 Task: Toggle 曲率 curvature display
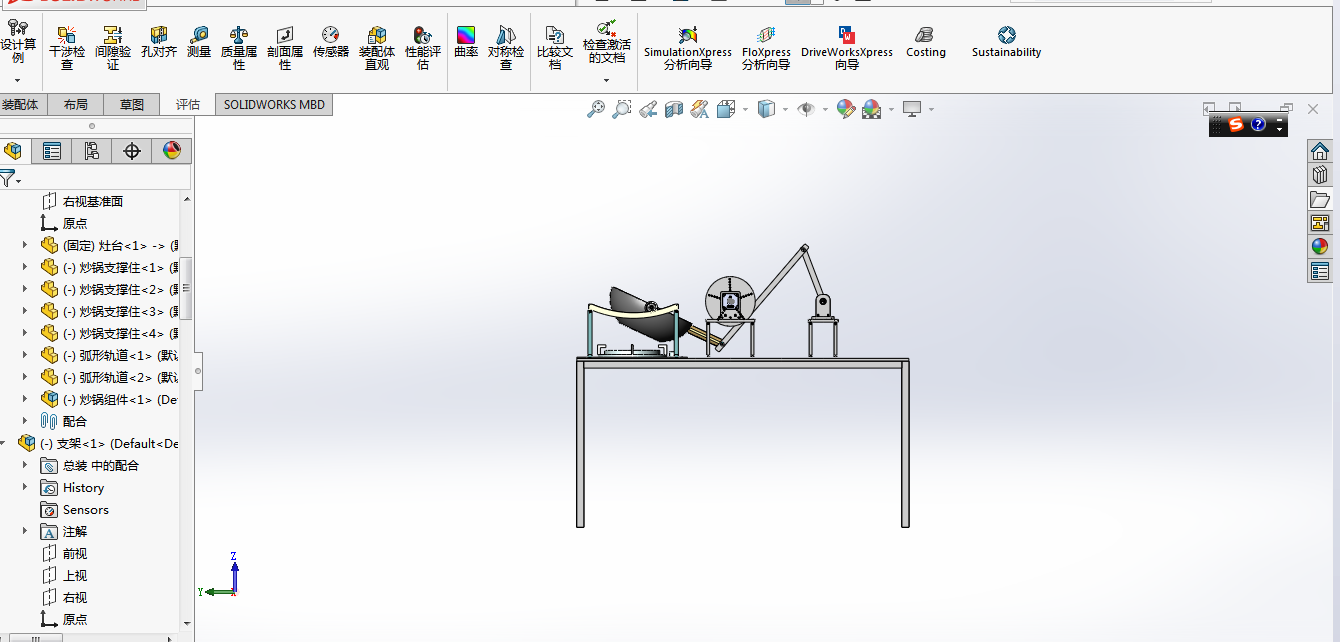(x=467, y=42)
